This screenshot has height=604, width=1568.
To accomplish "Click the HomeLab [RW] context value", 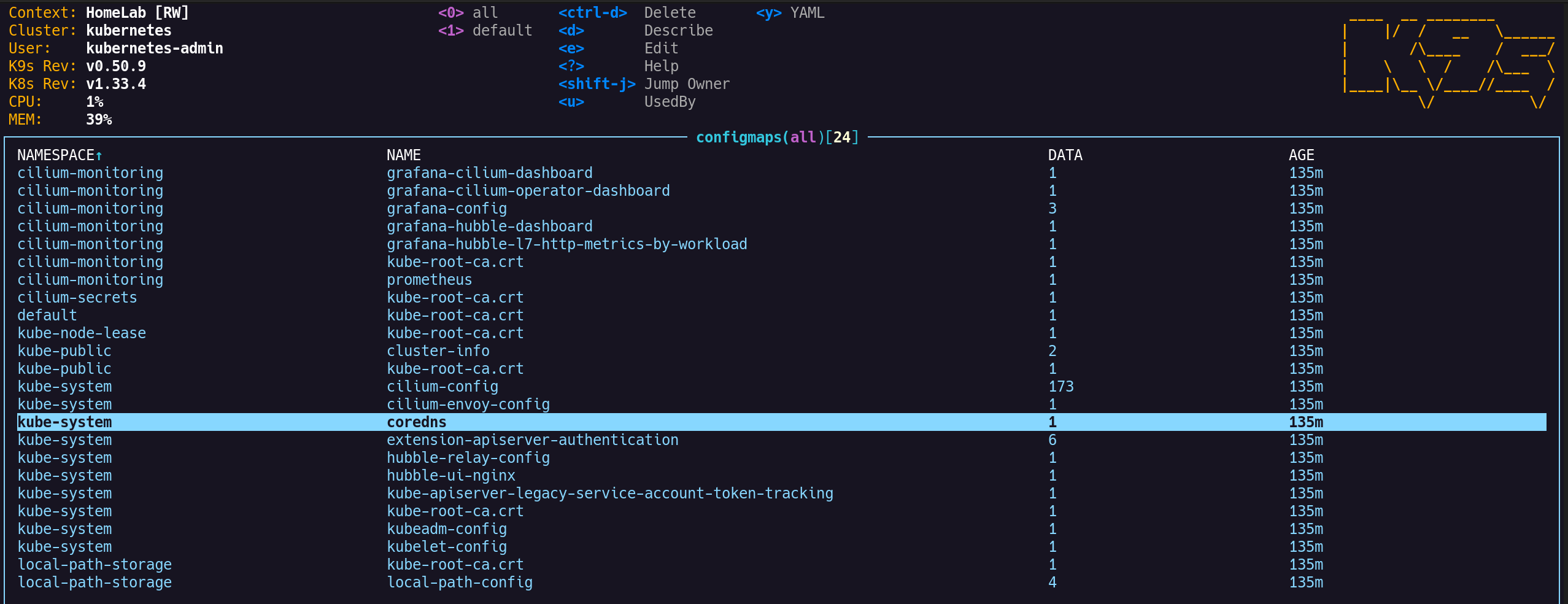I will [x=137, y=13].
